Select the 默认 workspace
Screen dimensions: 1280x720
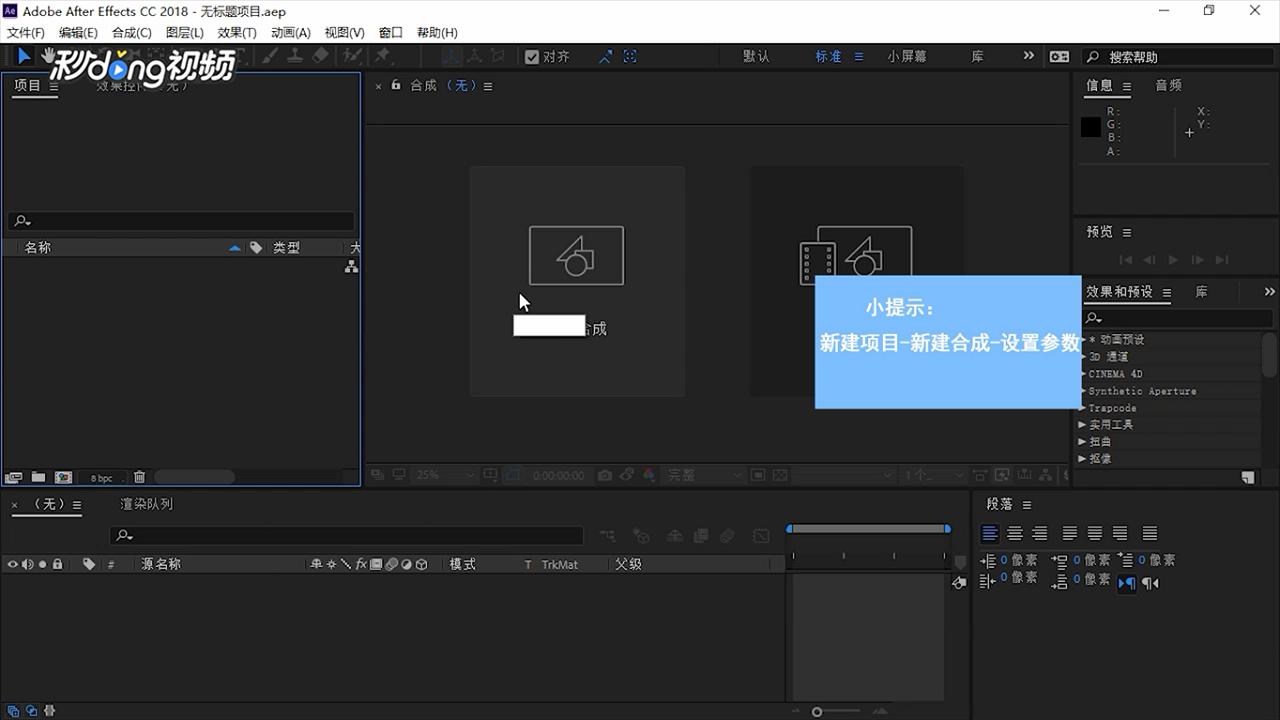756,57
